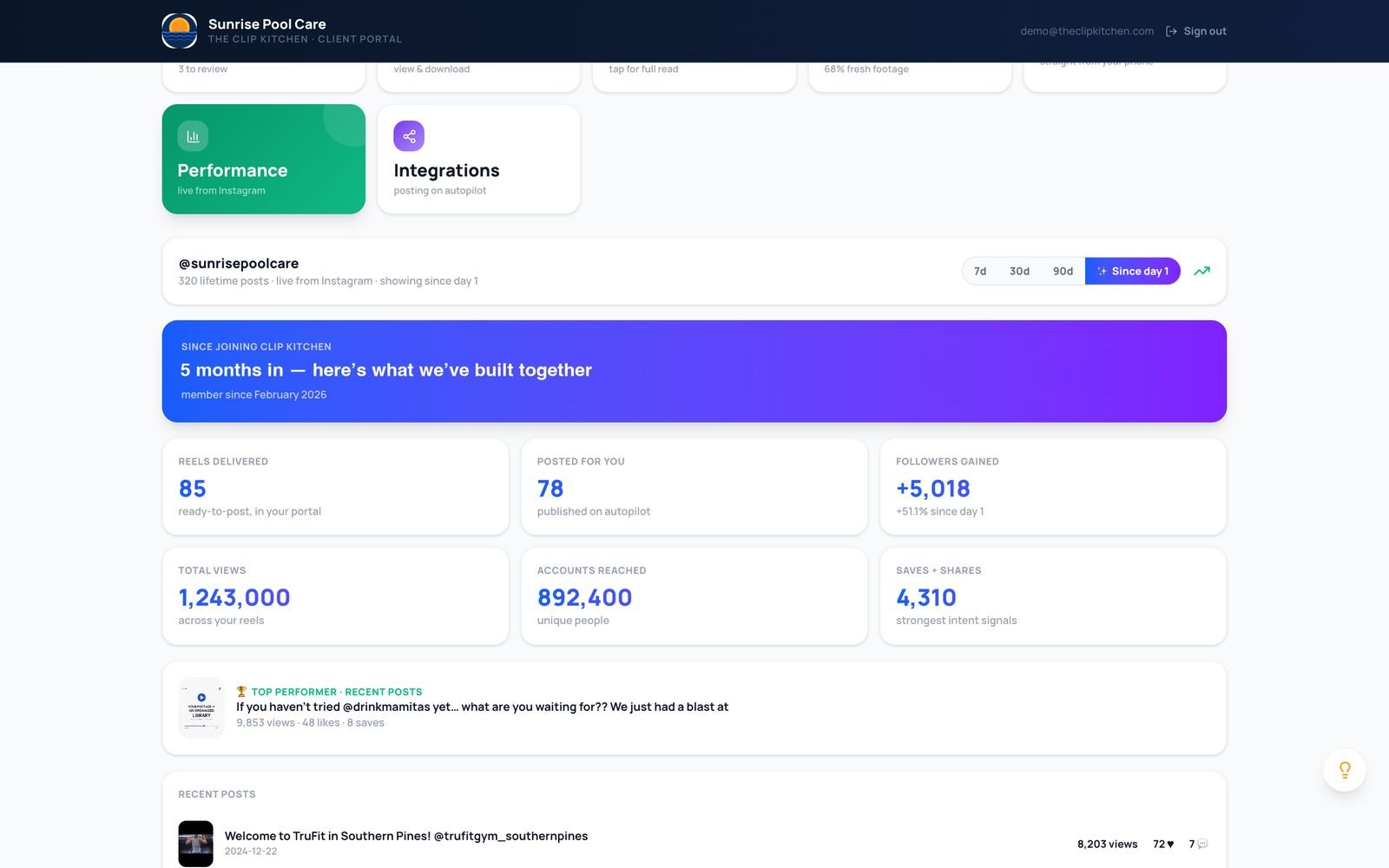The width and height of the screenshot is (1389, 868).
Task: Click the 320 lifetime posts subtitle
Action: coord(328,281)
